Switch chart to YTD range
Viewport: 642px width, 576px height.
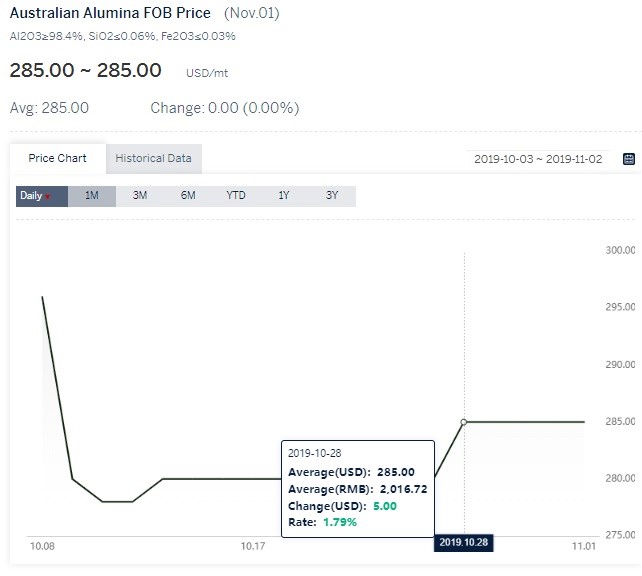tap(236, 196)
